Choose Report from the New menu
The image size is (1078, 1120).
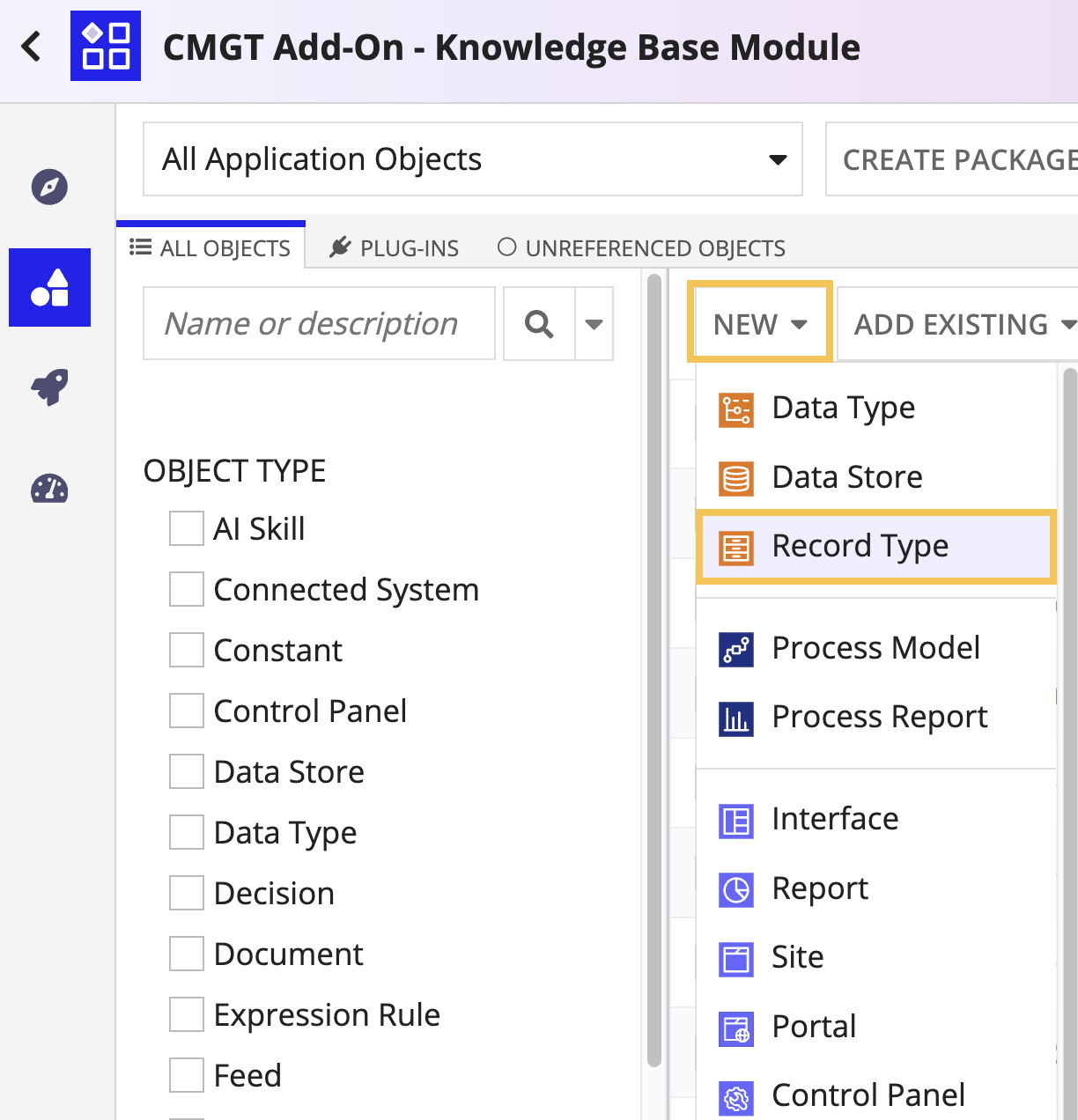876,889
